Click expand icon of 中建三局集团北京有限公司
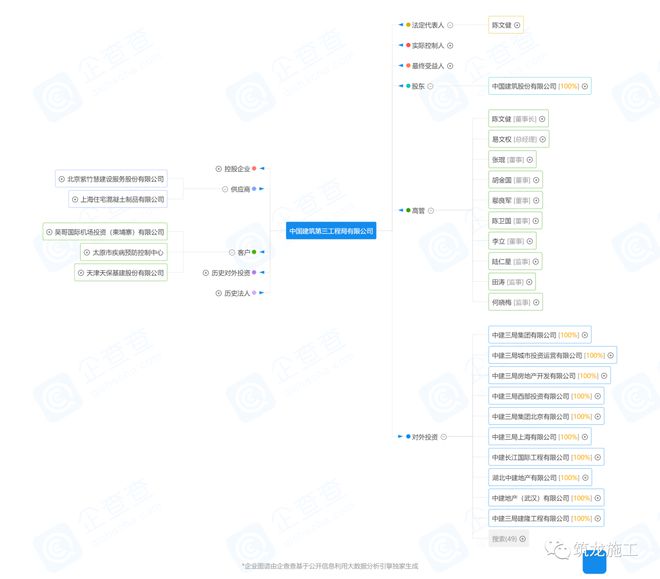The height and width of the screenshot is (579, 660). (x=598, y=417)
